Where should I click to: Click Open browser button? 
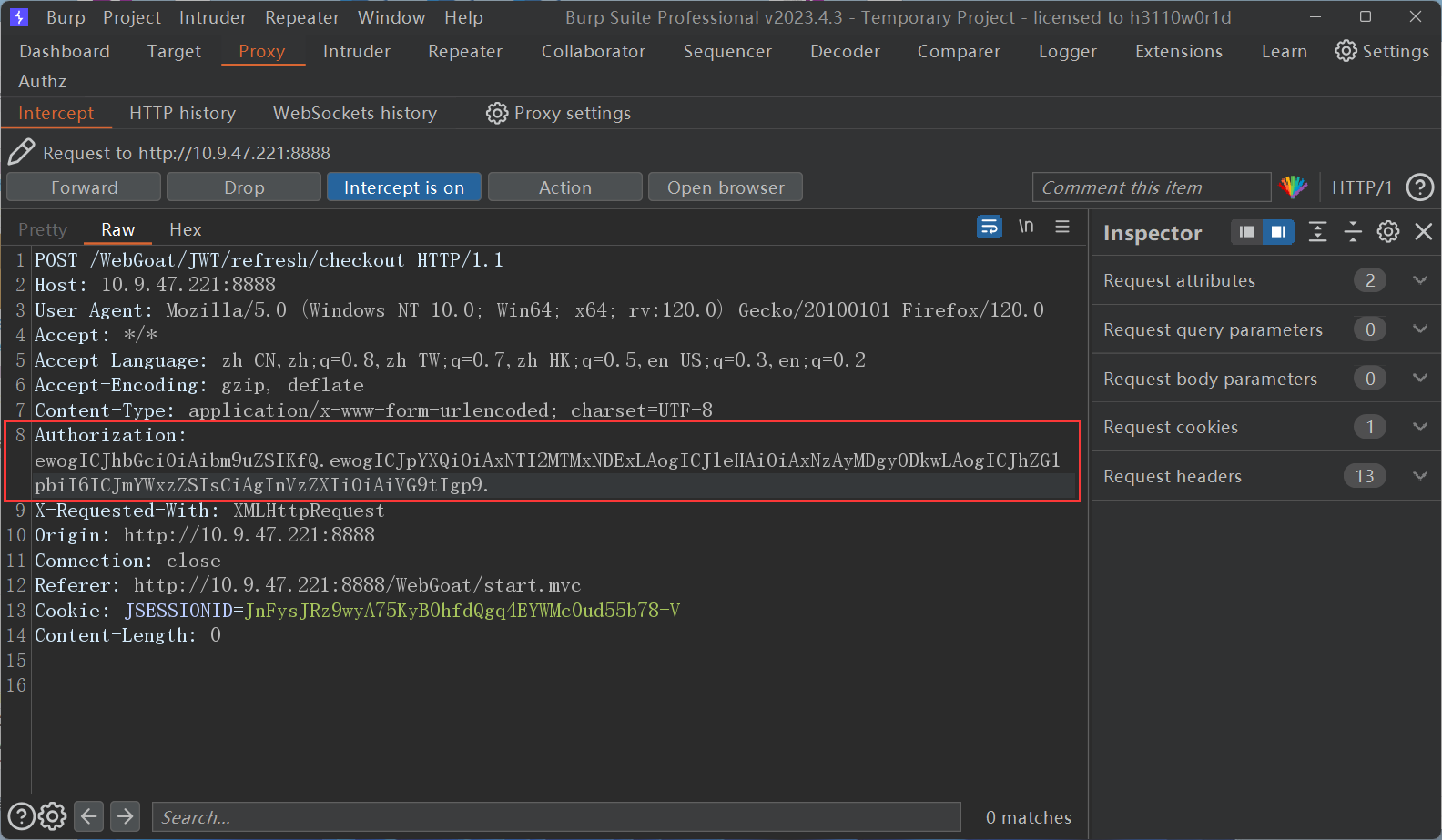726,187
